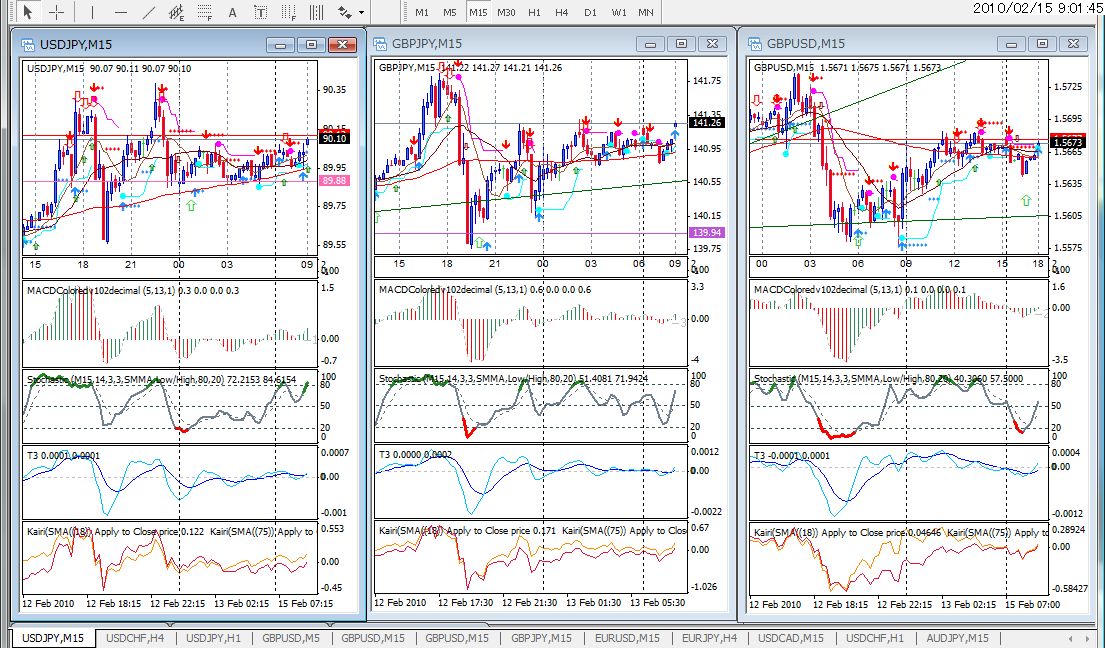Switch to the USDCHF,H1 tab
Image resolution: width=1105 pixels, height=648 pixels.
click(x=875, y=638)
